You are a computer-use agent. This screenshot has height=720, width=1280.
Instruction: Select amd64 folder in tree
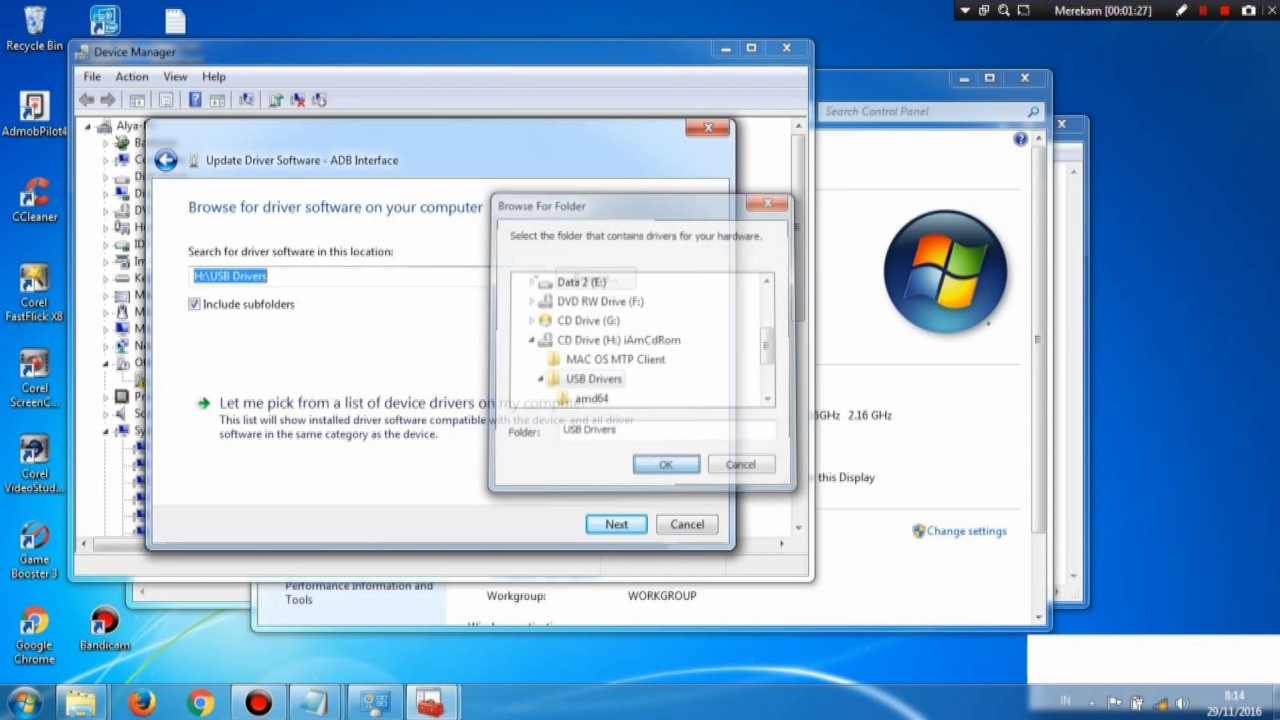point(591,398)
